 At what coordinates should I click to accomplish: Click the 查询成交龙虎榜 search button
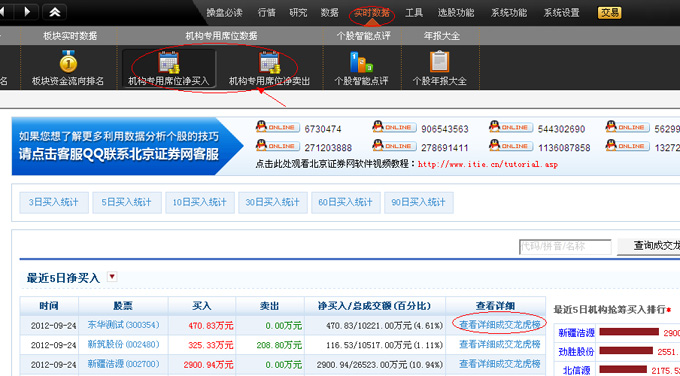pyautogui.click(x=649, y=246)
